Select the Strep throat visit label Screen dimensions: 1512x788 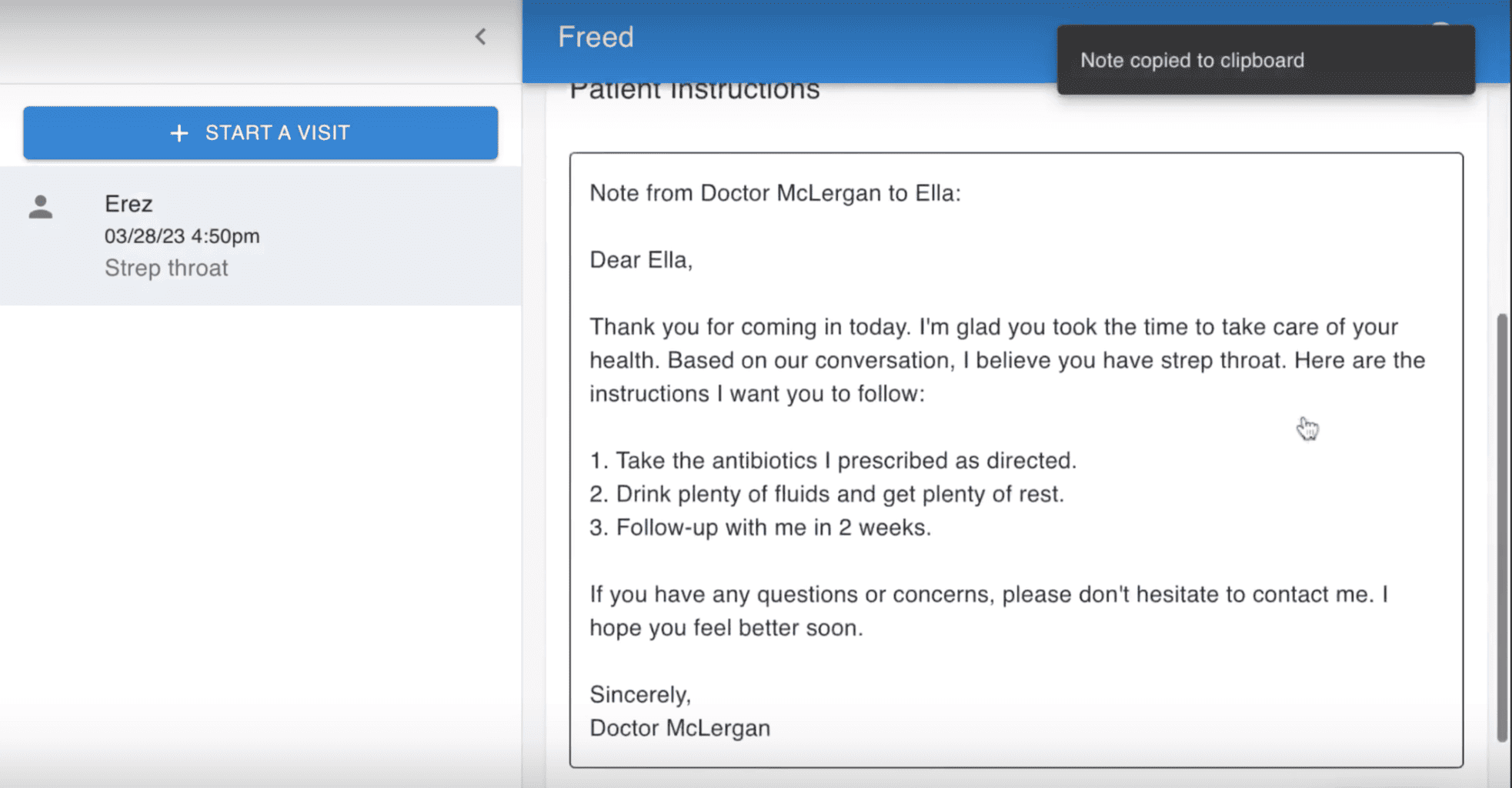coord(166,268)
